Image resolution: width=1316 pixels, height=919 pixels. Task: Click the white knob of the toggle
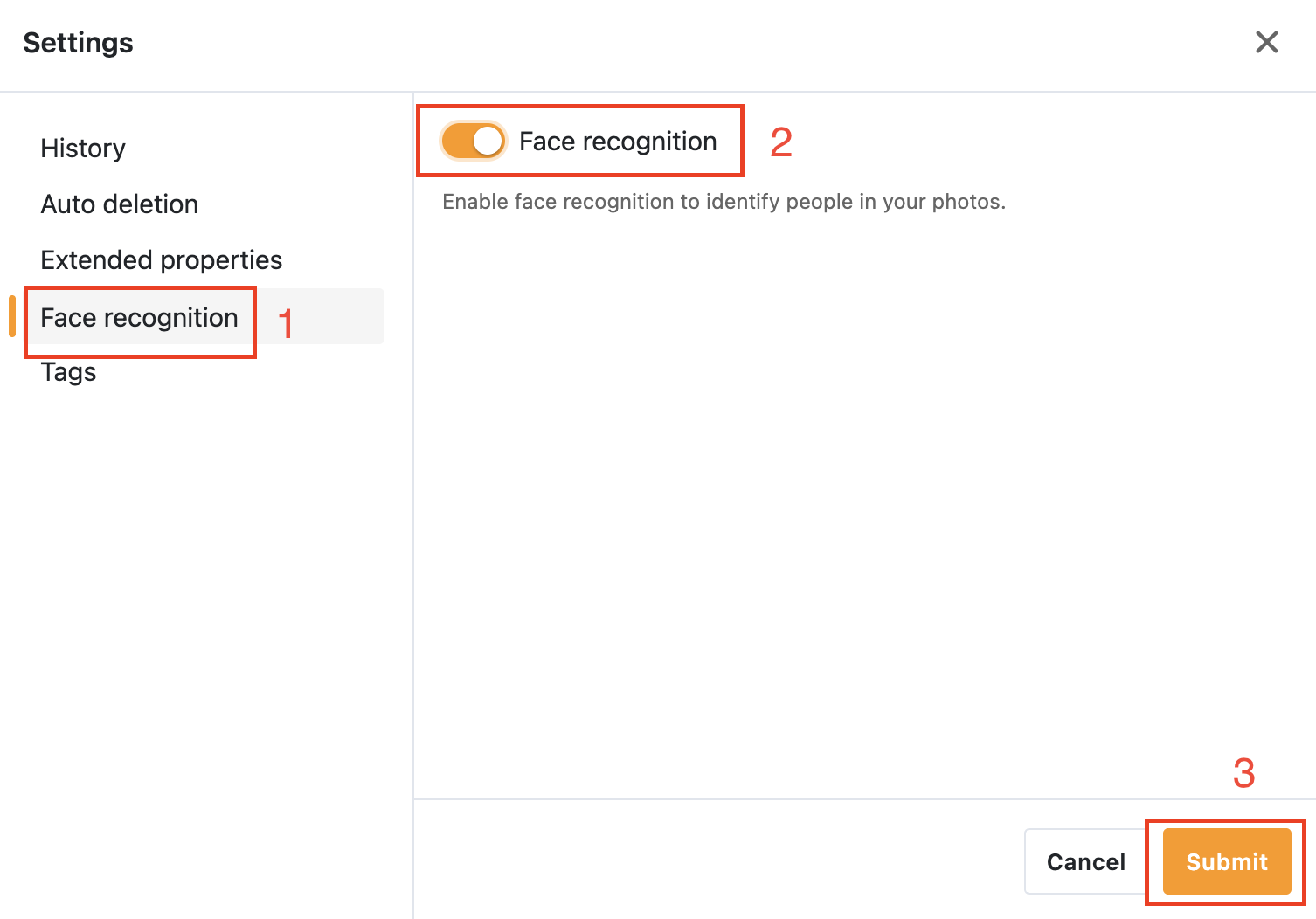pyautogui.click(x=488, y=142)
